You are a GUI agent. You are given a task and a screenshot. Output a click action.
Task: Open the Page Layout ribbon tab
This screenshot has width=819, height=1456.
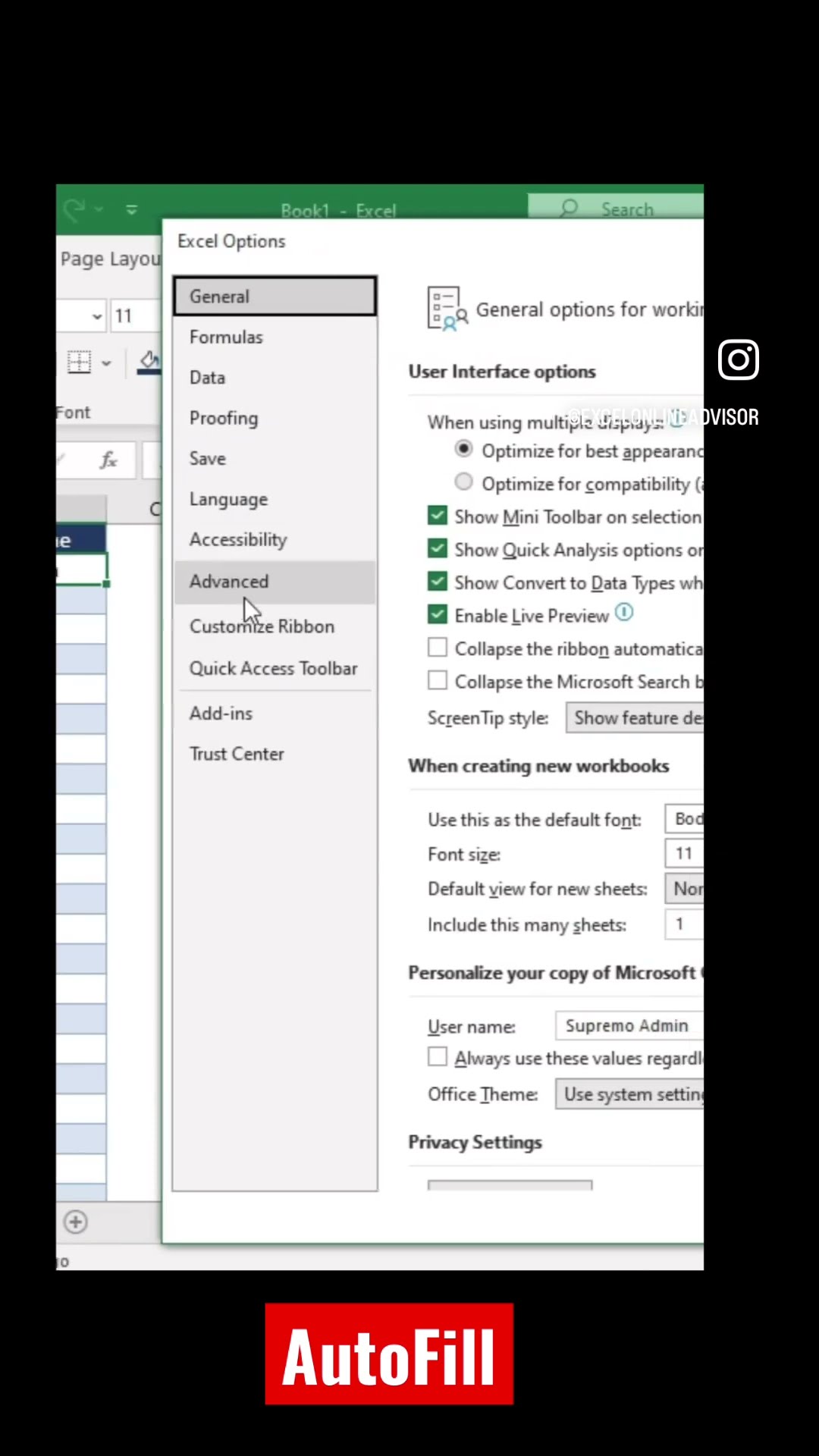pos(111,259)
